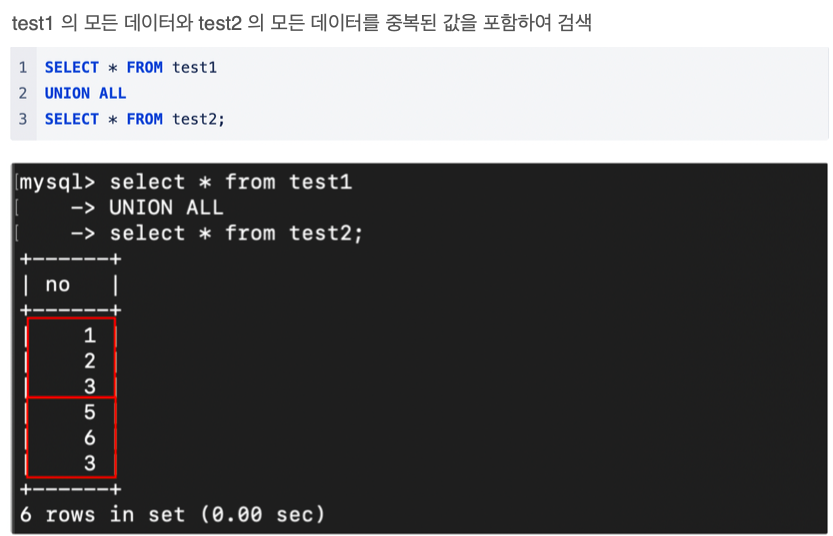Click value 5 in second red box
The width and height of the screenshot is (833, 536).
pos(90,412)
